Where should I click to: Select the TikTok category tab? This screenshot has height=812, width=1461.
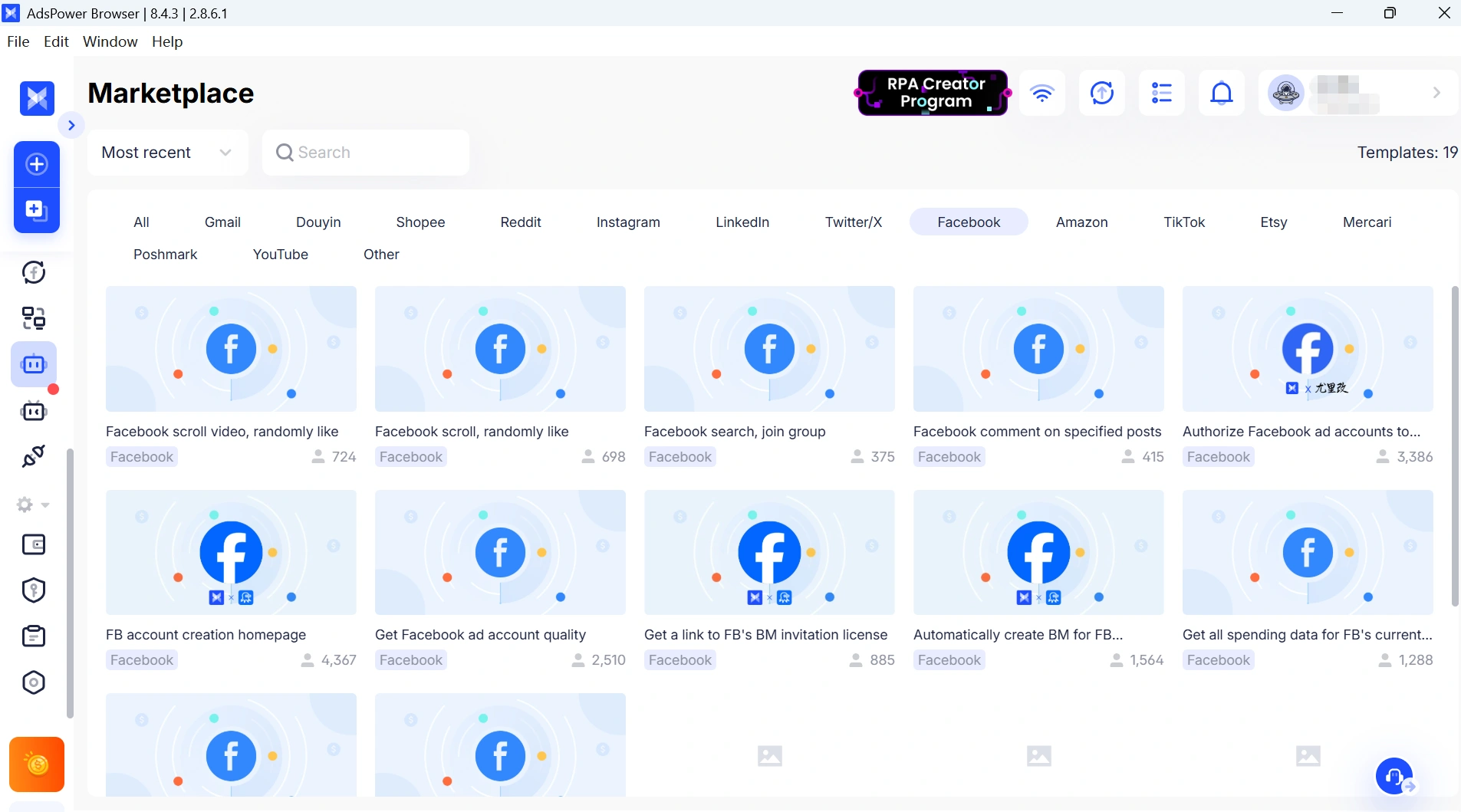[x=1184, y=222]
